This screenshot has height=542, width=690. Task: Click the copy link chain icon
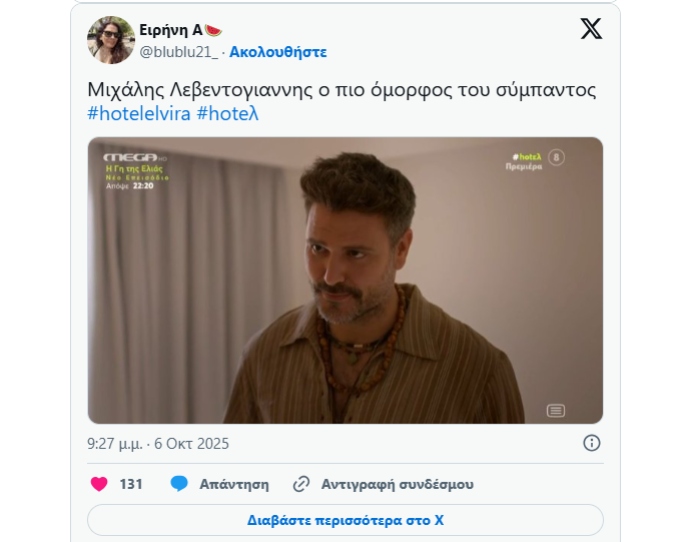(301, 484)
